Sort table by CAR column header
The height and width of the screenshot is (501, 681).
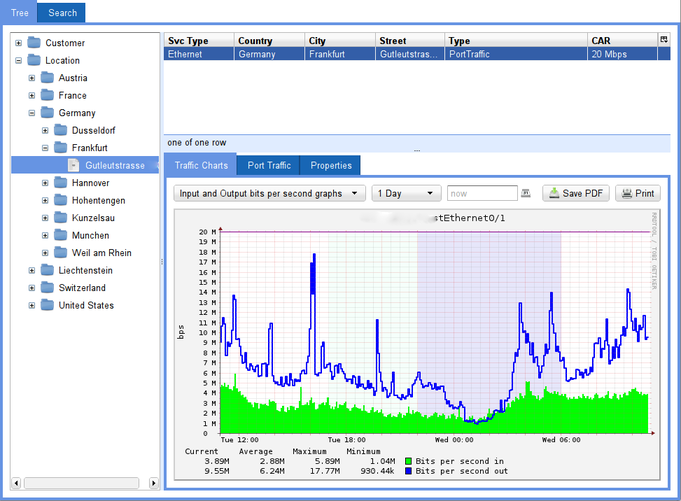pos(620,40)
